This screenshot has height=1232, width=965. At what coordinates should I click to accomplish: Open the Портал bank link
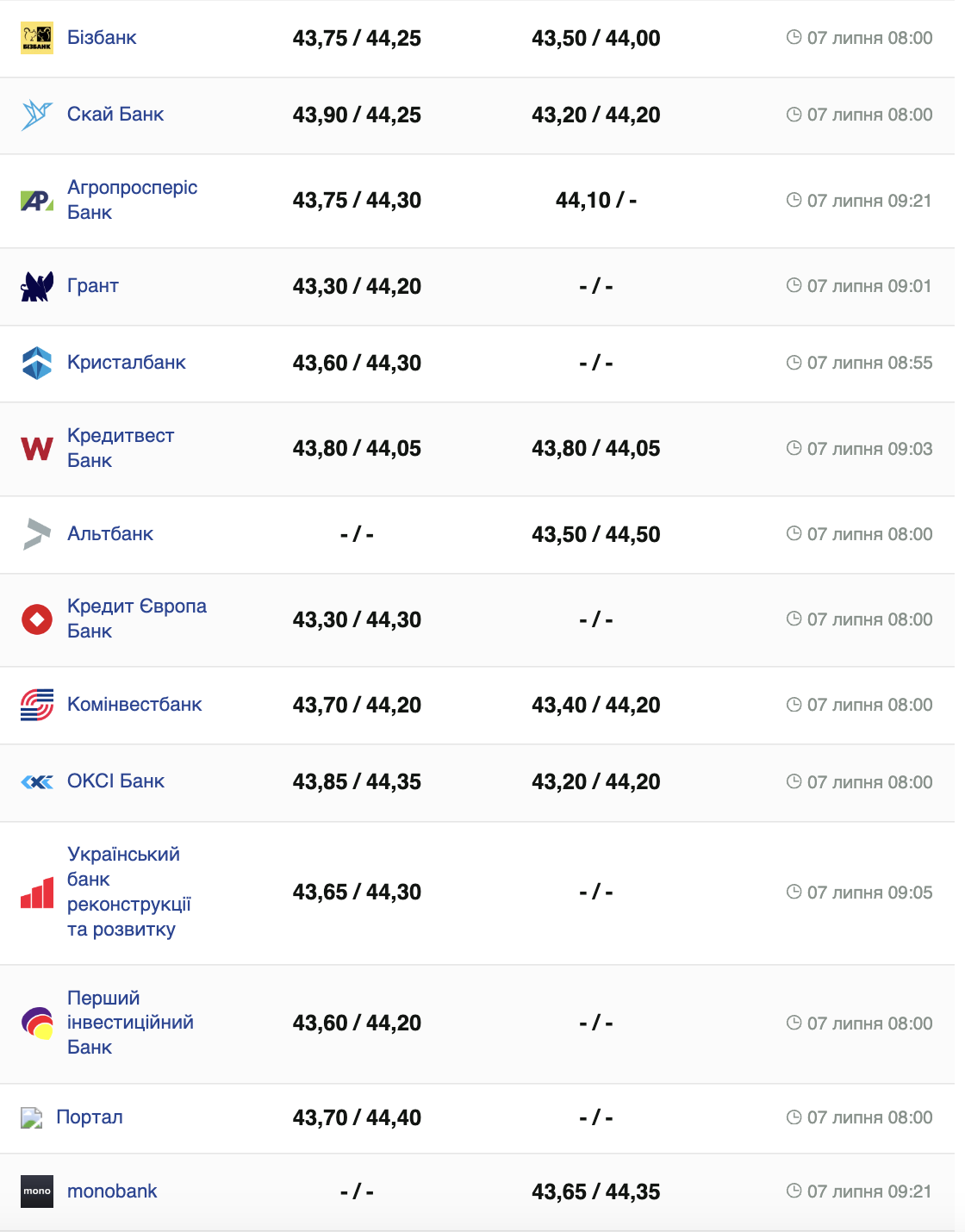(90, 1117)
